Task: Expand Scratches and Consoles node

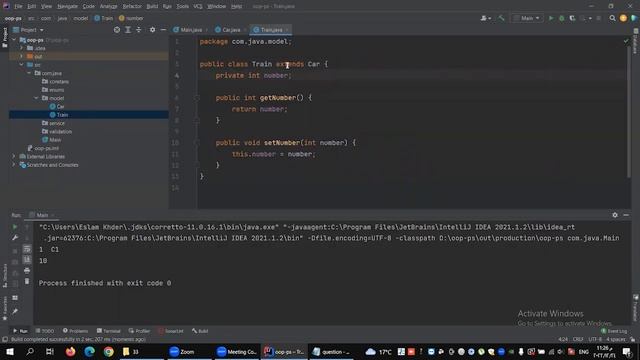Action: coord(14,165)
